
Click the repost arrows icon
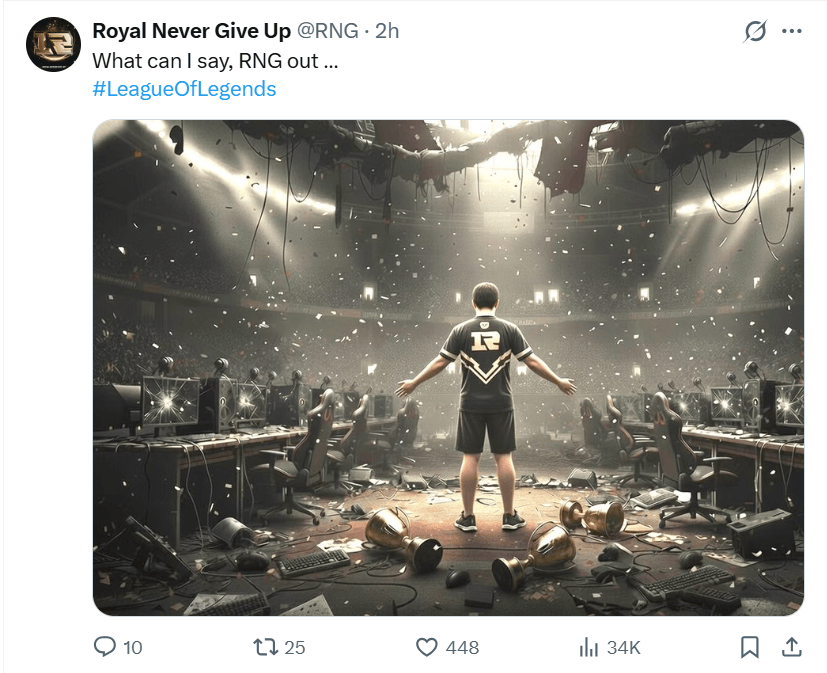click(x=266, y=648)
